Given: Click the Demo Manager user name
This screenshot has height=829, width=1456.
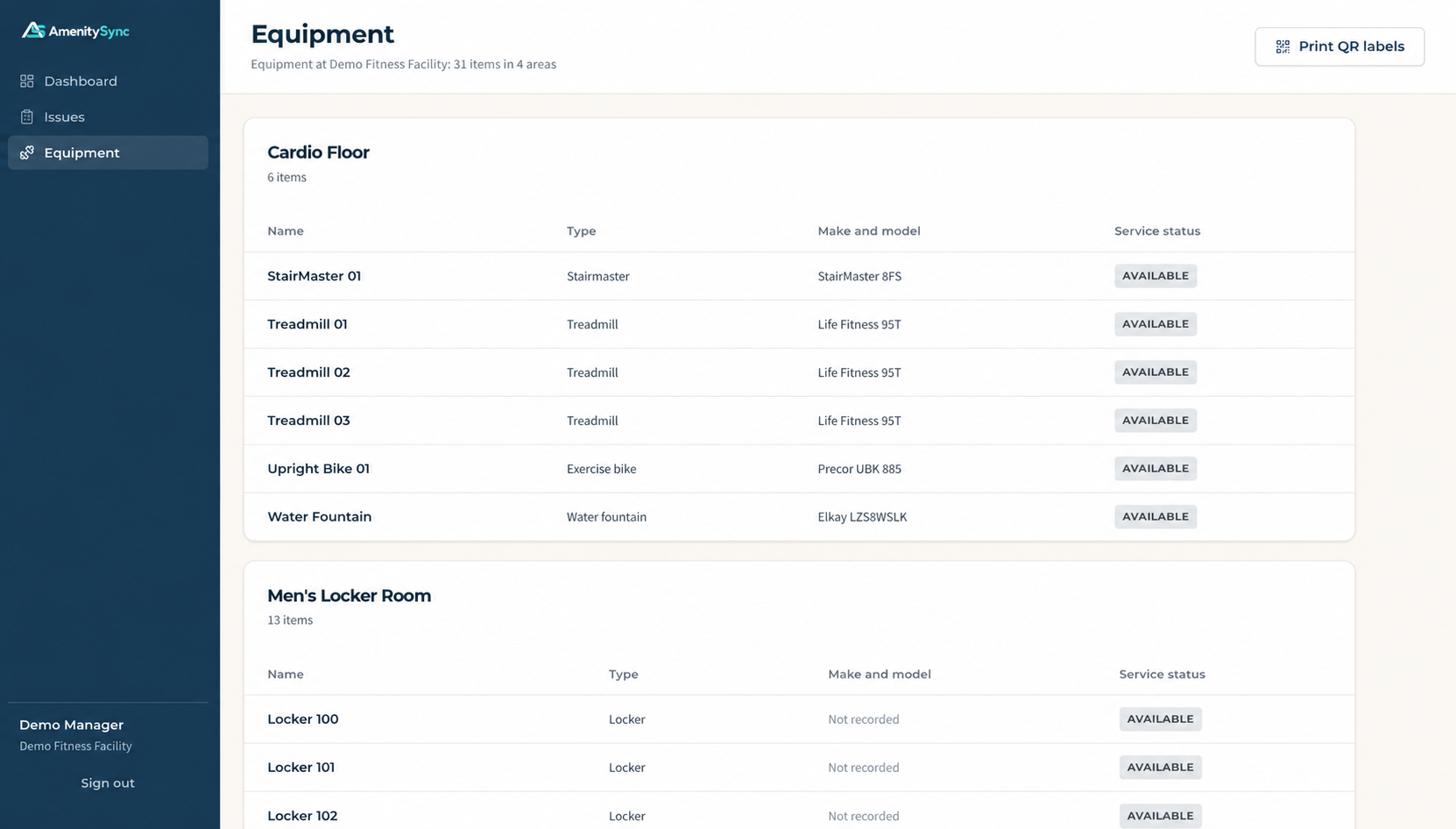Looking at the screenshot, I should pyautogui.click(x=72, y=725).
